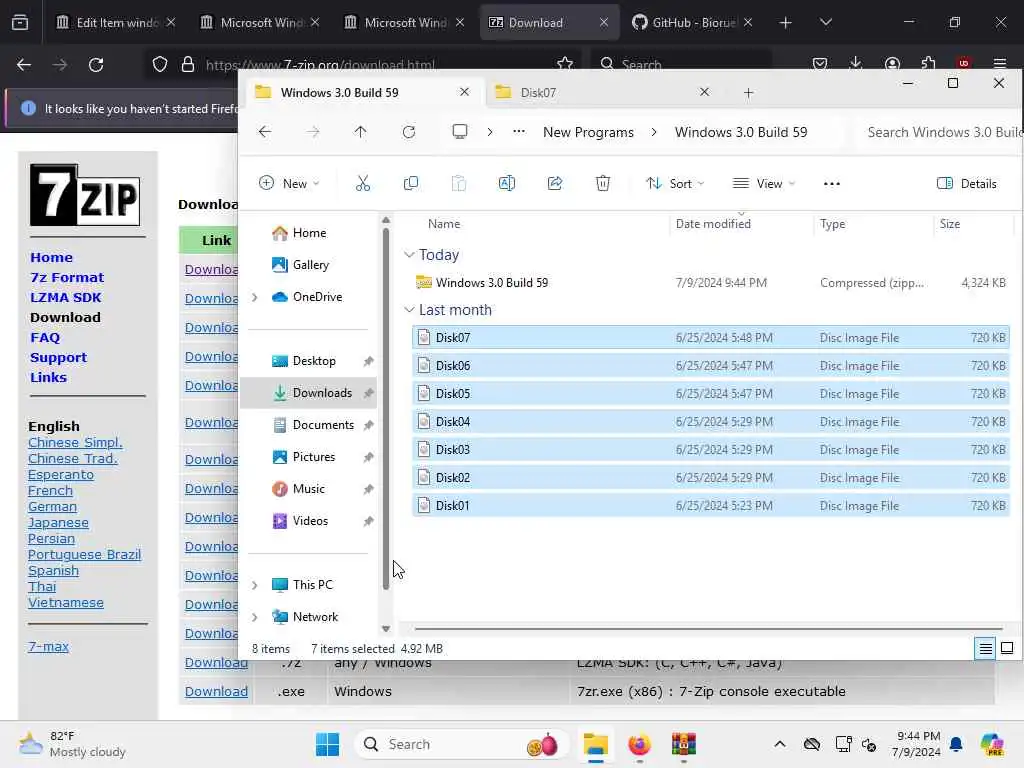Switch to details list view in status bar
The height and width of the screenshot is (768, 1024).
pos(985,648)
